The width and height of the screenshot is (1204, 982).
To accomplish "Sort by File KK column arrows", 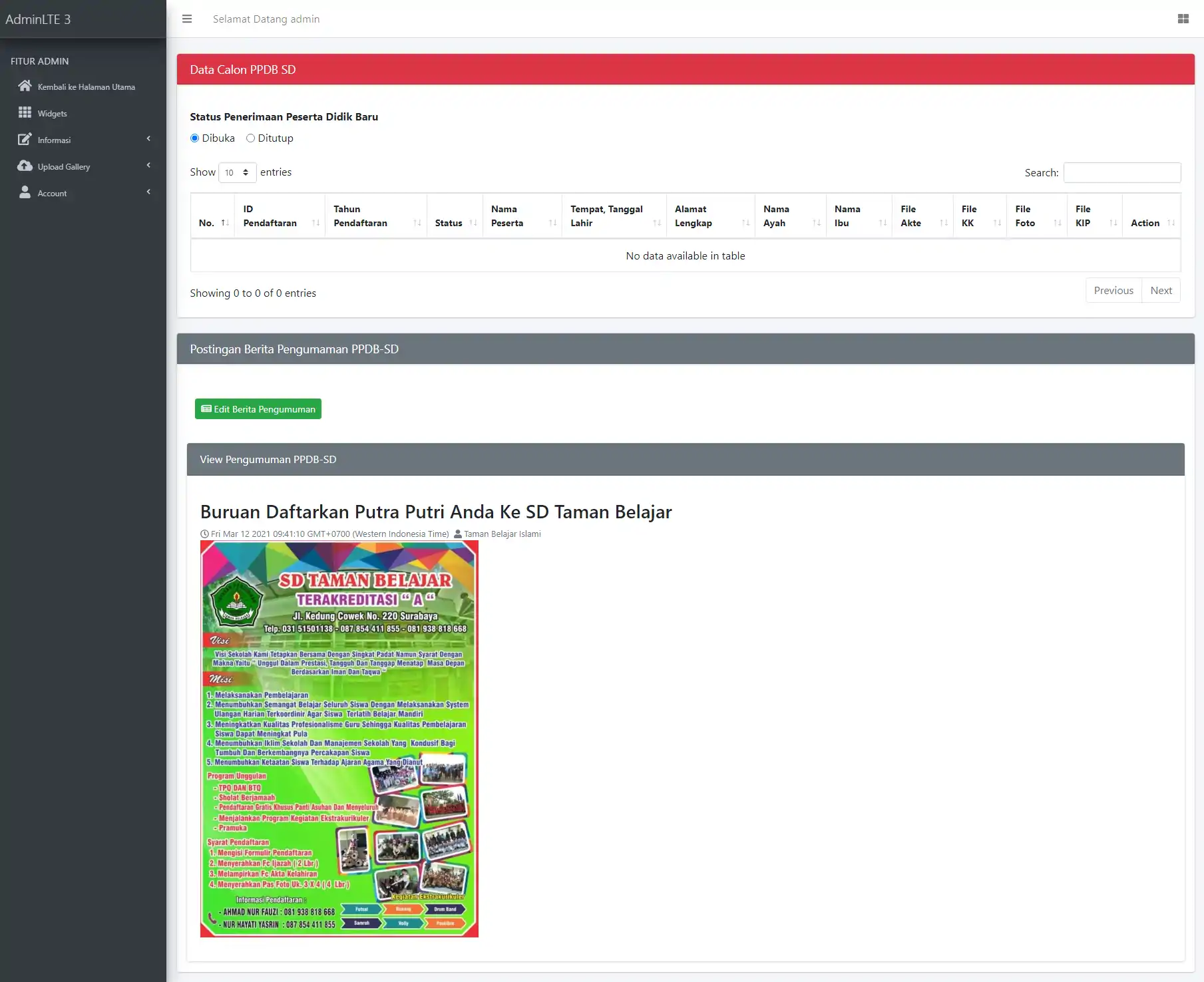I will pyautogui.click(x=997, y=223).
